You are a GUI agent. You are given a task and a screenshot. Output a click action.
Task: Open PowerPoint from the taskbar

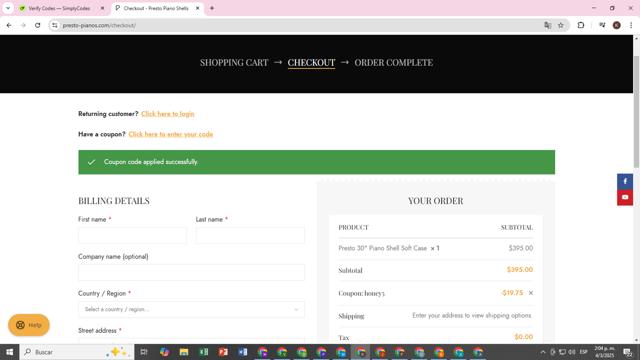point(223,352)
